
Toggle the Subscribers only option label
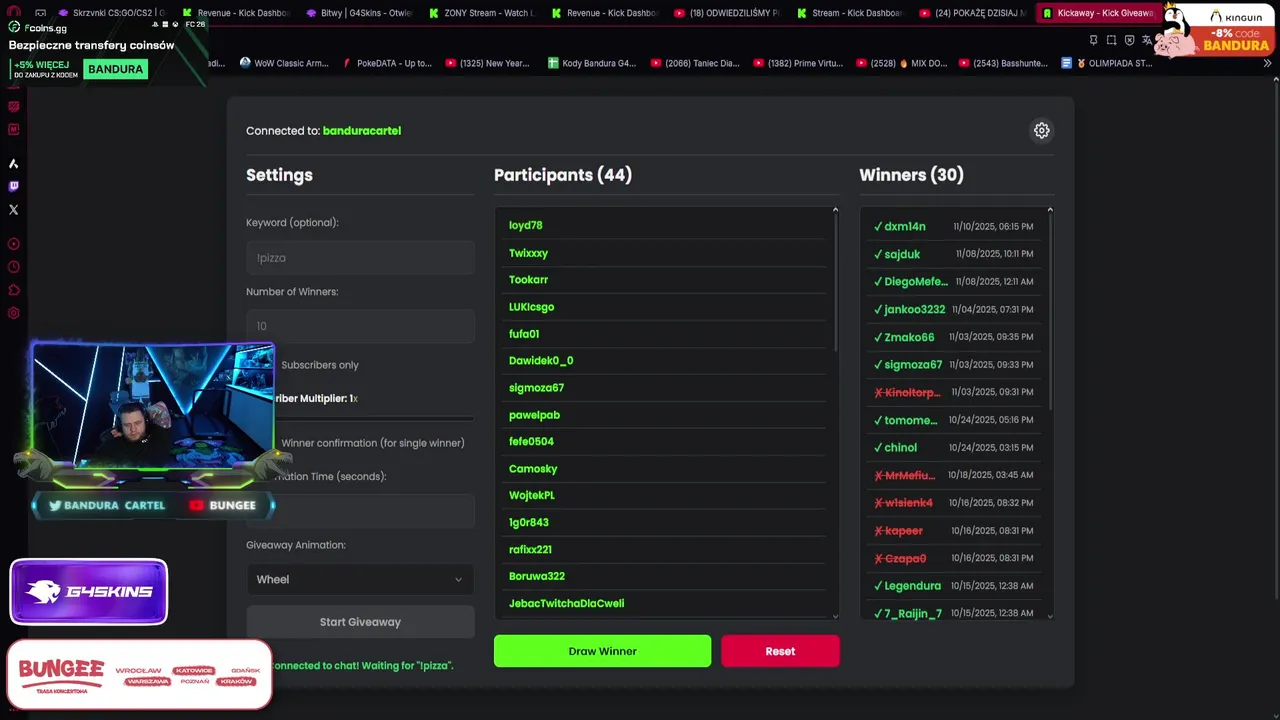pos(320,365)
